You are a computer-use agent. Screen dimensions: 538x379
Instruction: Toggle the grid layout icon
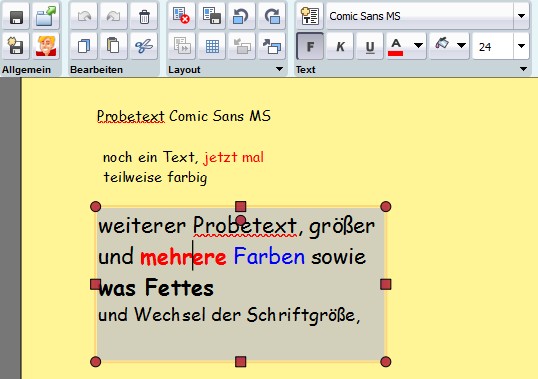coord(212,46)
